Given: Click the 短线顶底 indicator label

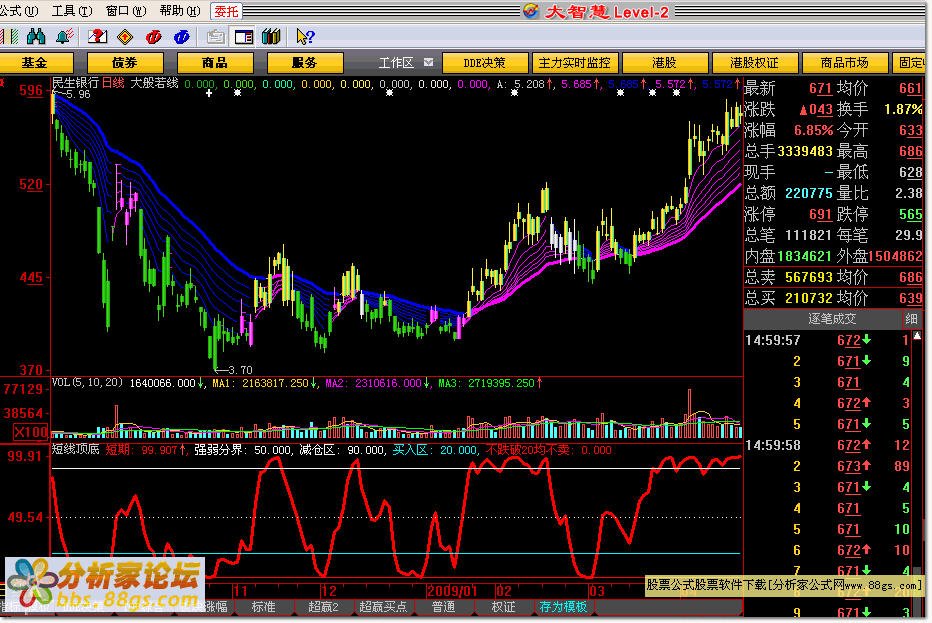Looking at the screenshot, I should [x=75, y=449].
